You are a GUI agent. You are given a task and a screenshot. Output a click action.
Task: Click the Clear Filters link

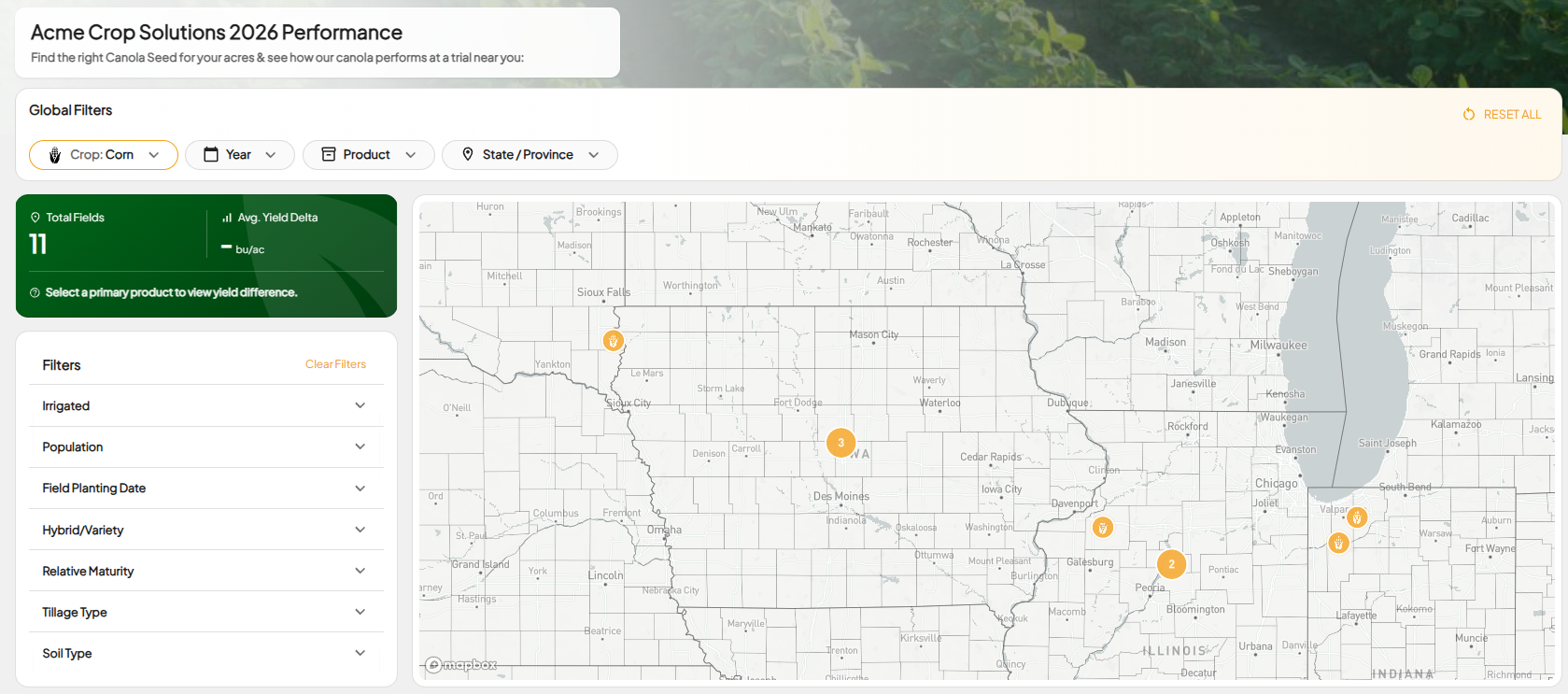(335, 364)
